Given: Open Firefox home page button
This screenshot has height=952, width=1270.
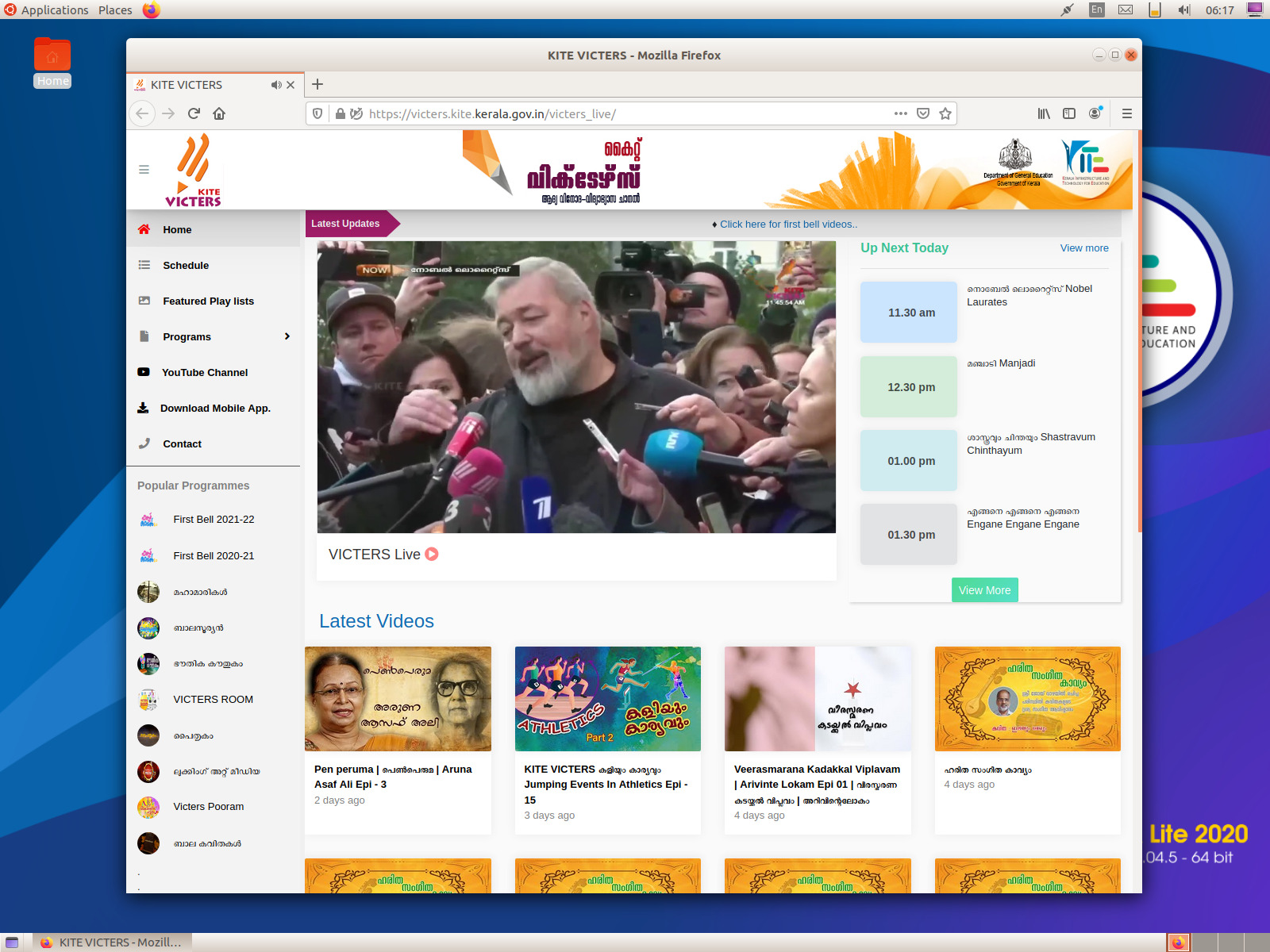Looking at the screenshot, I should (219, 113).
